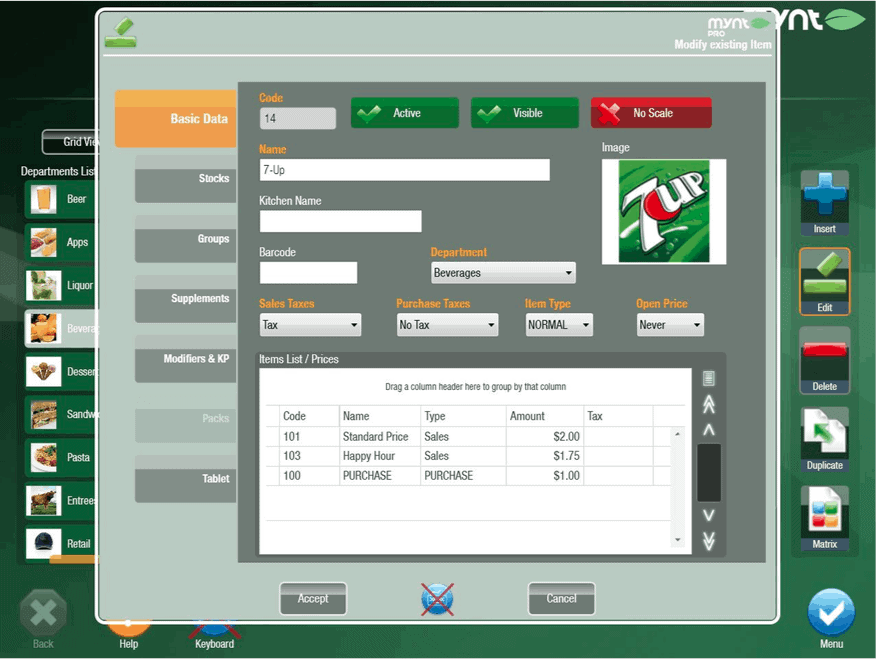The image size is (876, 659).
Task: Open the Purchase Taxes dropdown
Action: click(447, 325)
